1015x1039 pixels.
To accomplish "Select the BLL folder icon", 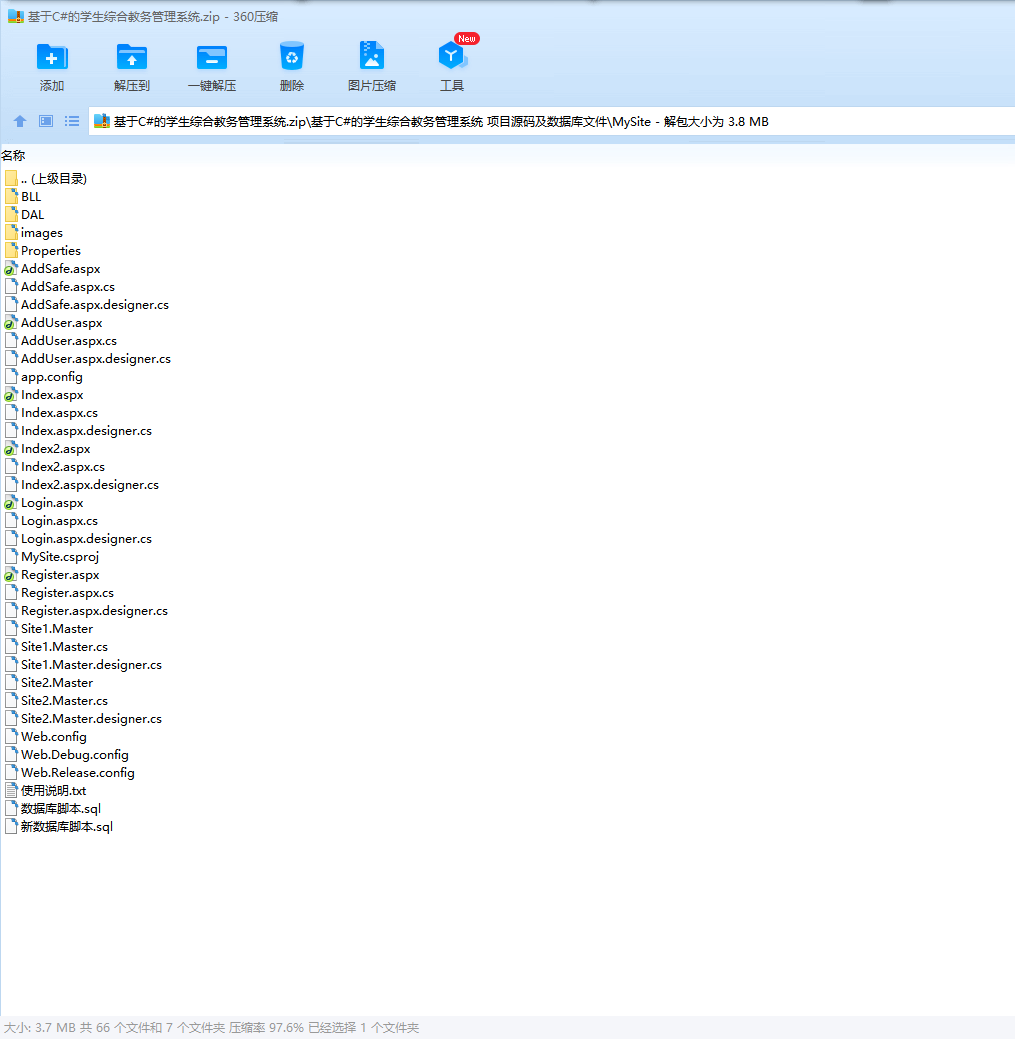I will (x=11, y=196).
